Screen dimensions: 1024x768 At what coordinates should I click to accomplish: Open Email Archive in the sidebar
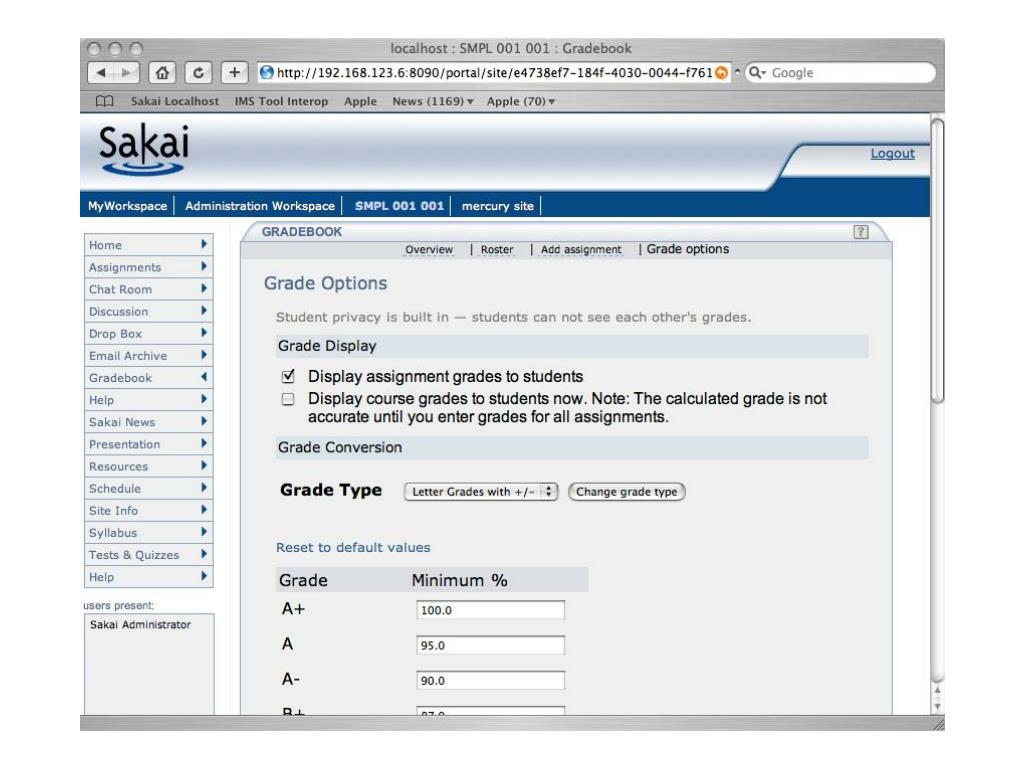click(148, 356)
